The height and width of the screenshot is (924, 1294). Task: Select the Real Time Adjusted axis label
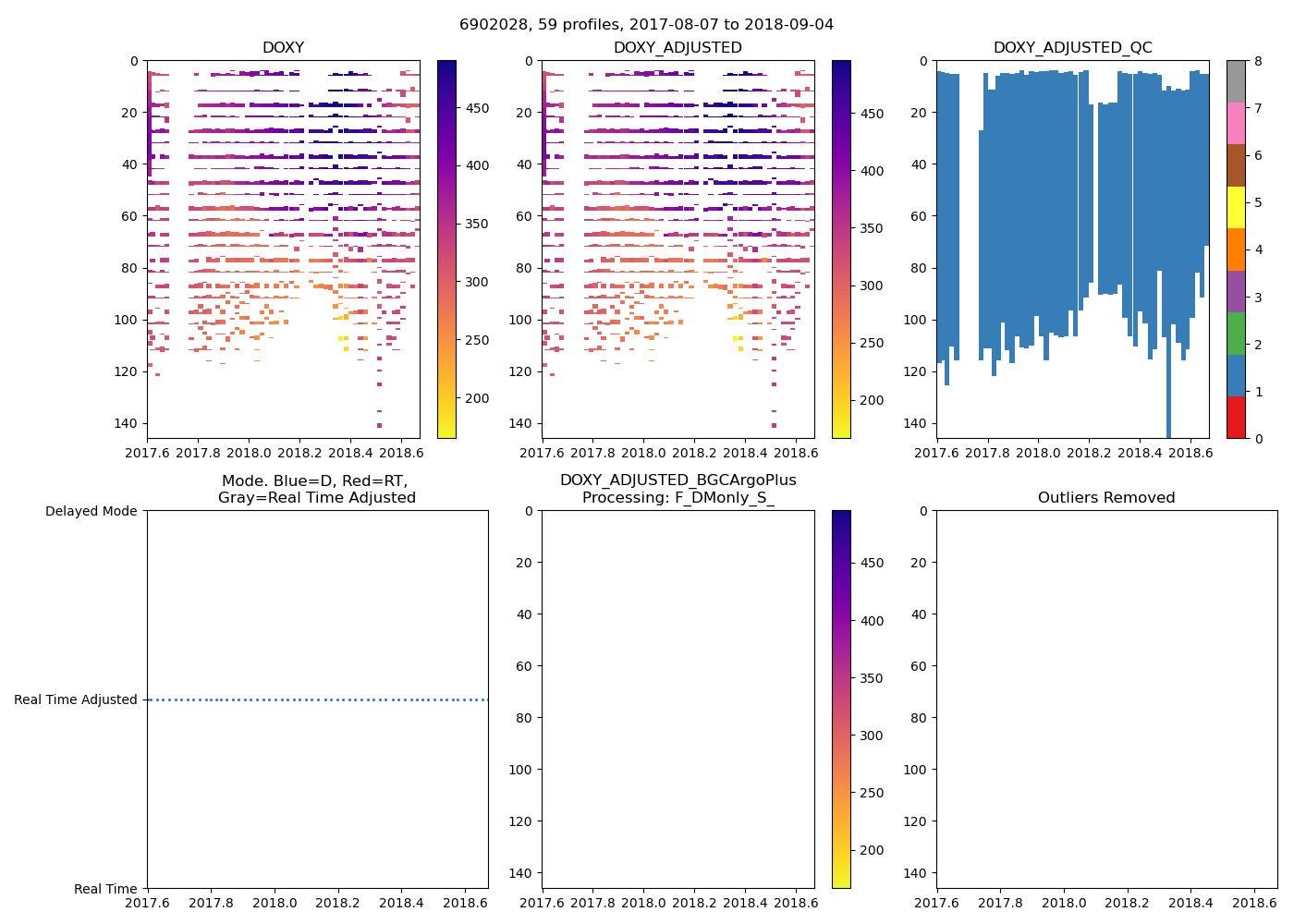tap(76, 700)
